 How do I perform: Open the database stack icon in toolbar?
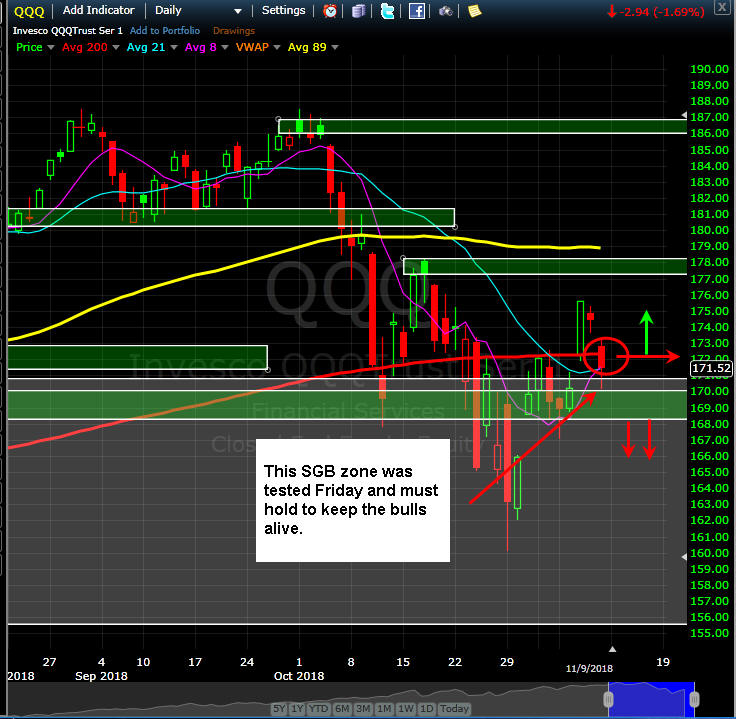coord(359,11)
